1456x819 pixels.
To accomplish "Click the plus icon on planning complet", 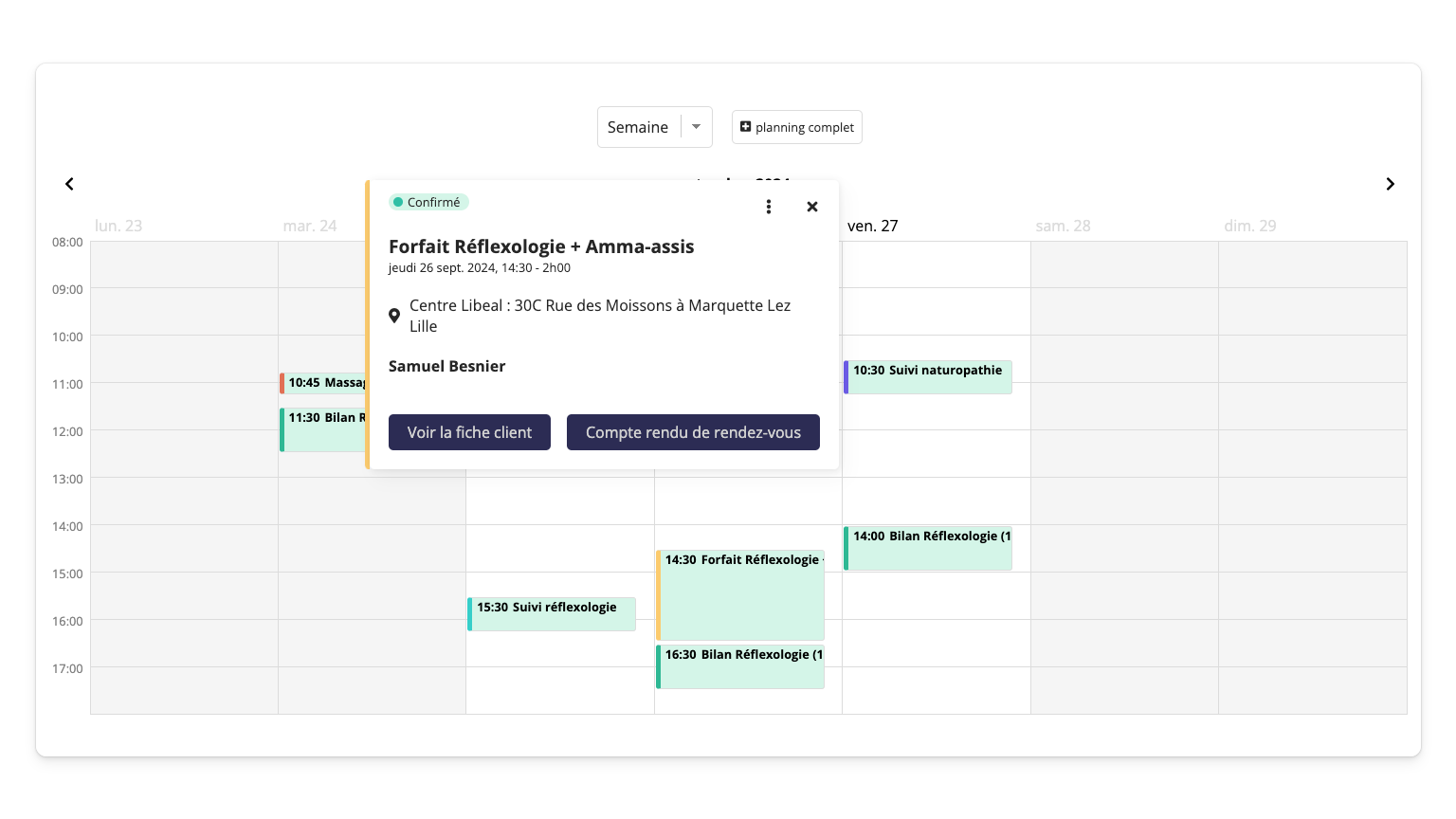I will pos(746,127).
